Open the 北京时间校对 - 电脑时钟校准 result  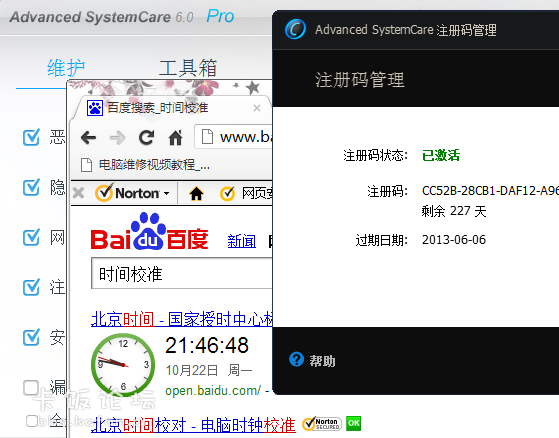click(193, 425)
